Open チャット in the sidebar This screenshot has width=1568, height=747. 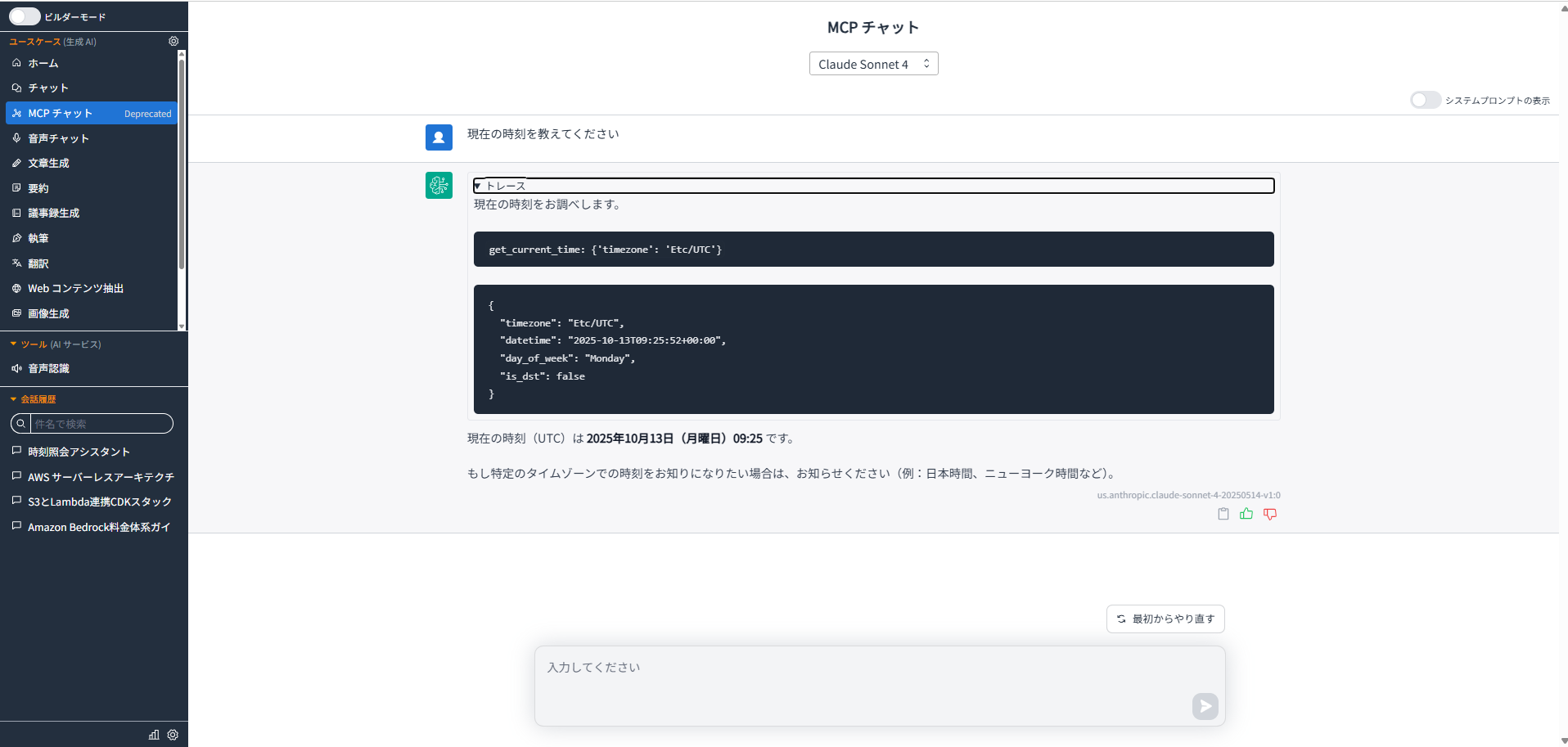[x=91, y=88]
